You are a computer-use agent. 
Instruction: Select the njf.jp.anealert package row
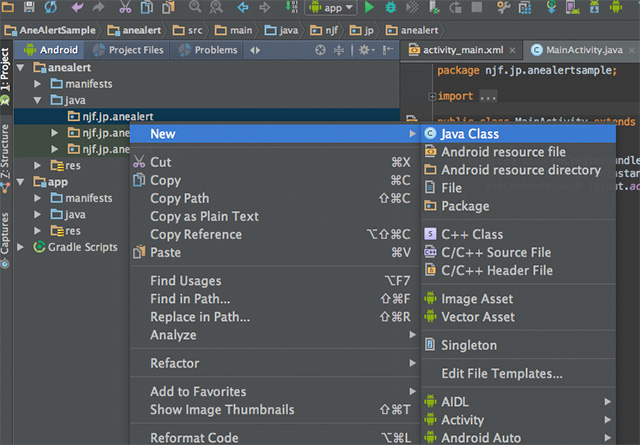click(x=207, y=116)
